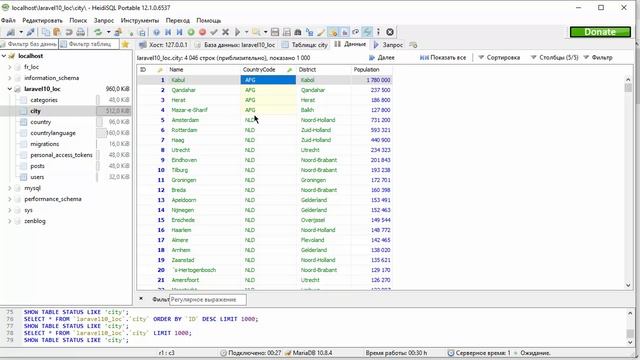Sort by the Population column header
This screenshot has height=360, width=640.
371,70
